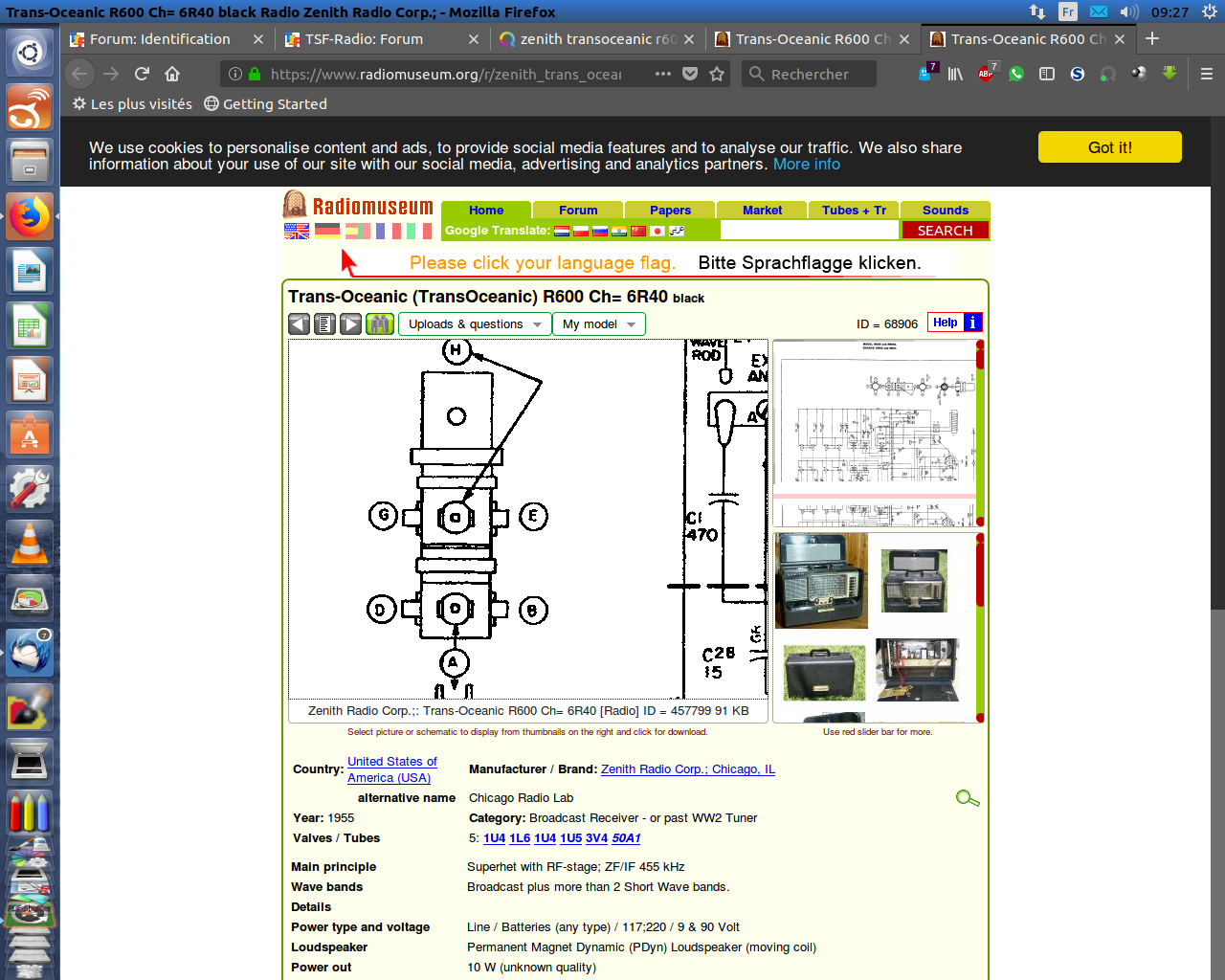Click the Firefox Rechercher search box
The image size is (1225, 980).
click(x=809, y=74)
